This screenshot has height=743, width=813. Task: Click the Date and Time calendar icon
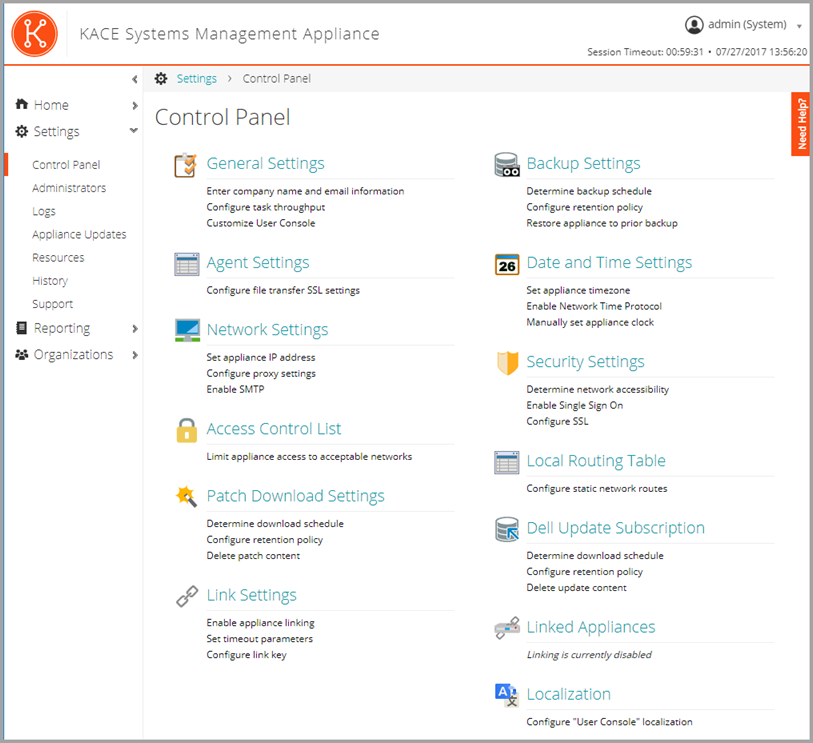[x=507, y=264]
